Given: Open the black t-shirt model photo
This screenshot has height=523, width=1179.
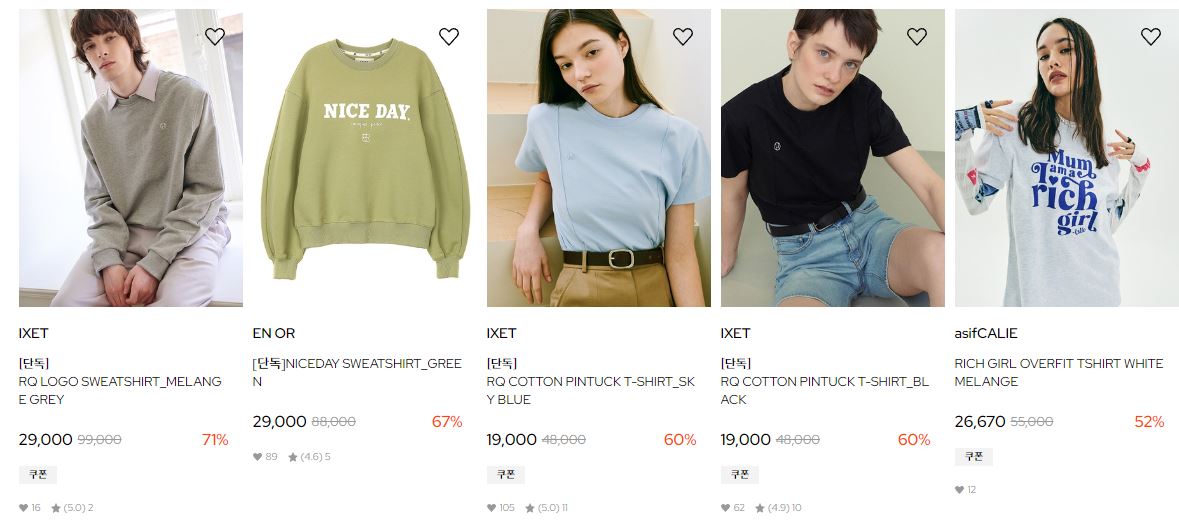Looking at the screenshot, I should pos(832,158).
